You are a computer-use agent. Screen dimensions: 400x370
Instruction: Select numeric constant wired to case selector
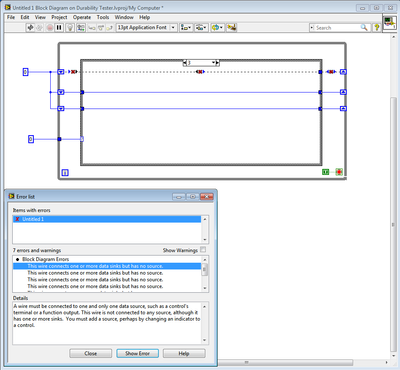pos(31,139)
